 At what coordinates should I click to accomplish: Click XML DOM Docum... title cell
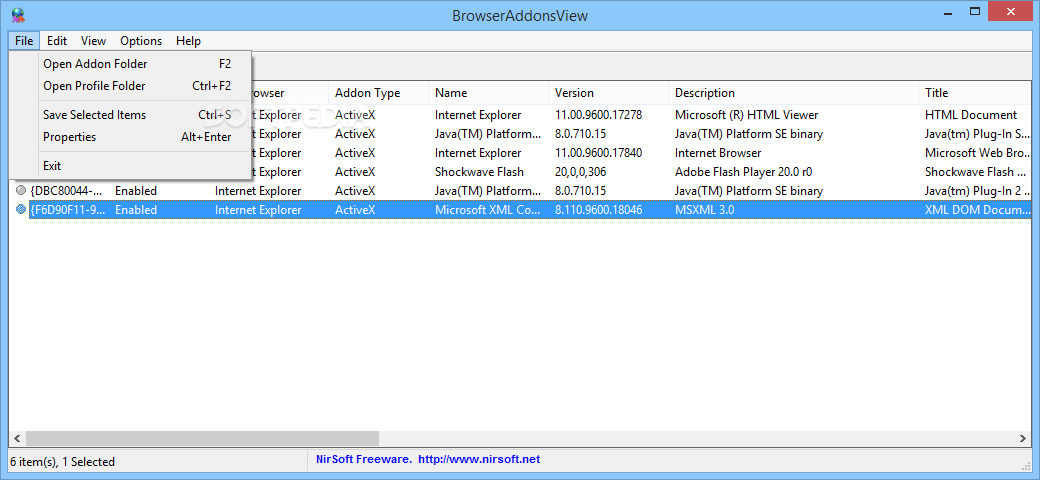978,210
